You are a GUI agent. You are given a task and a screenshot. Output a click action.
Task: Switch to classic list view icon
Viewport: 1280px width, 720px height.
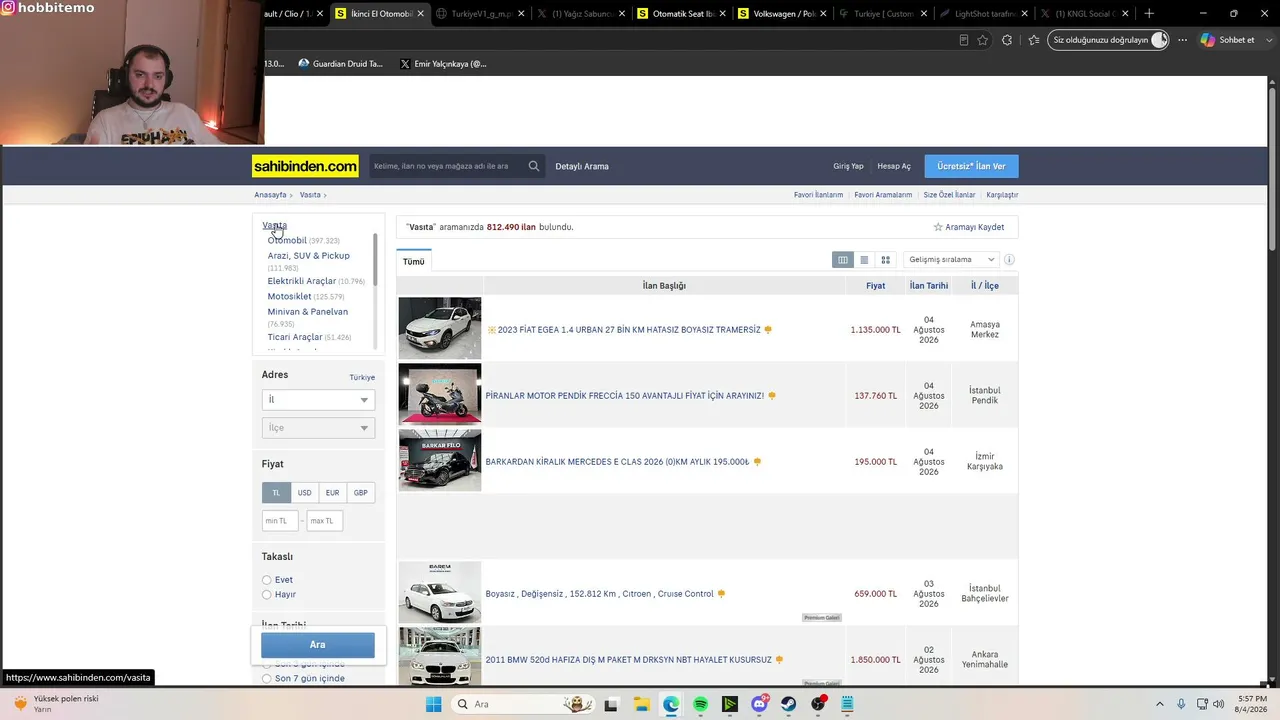(864, 260)
